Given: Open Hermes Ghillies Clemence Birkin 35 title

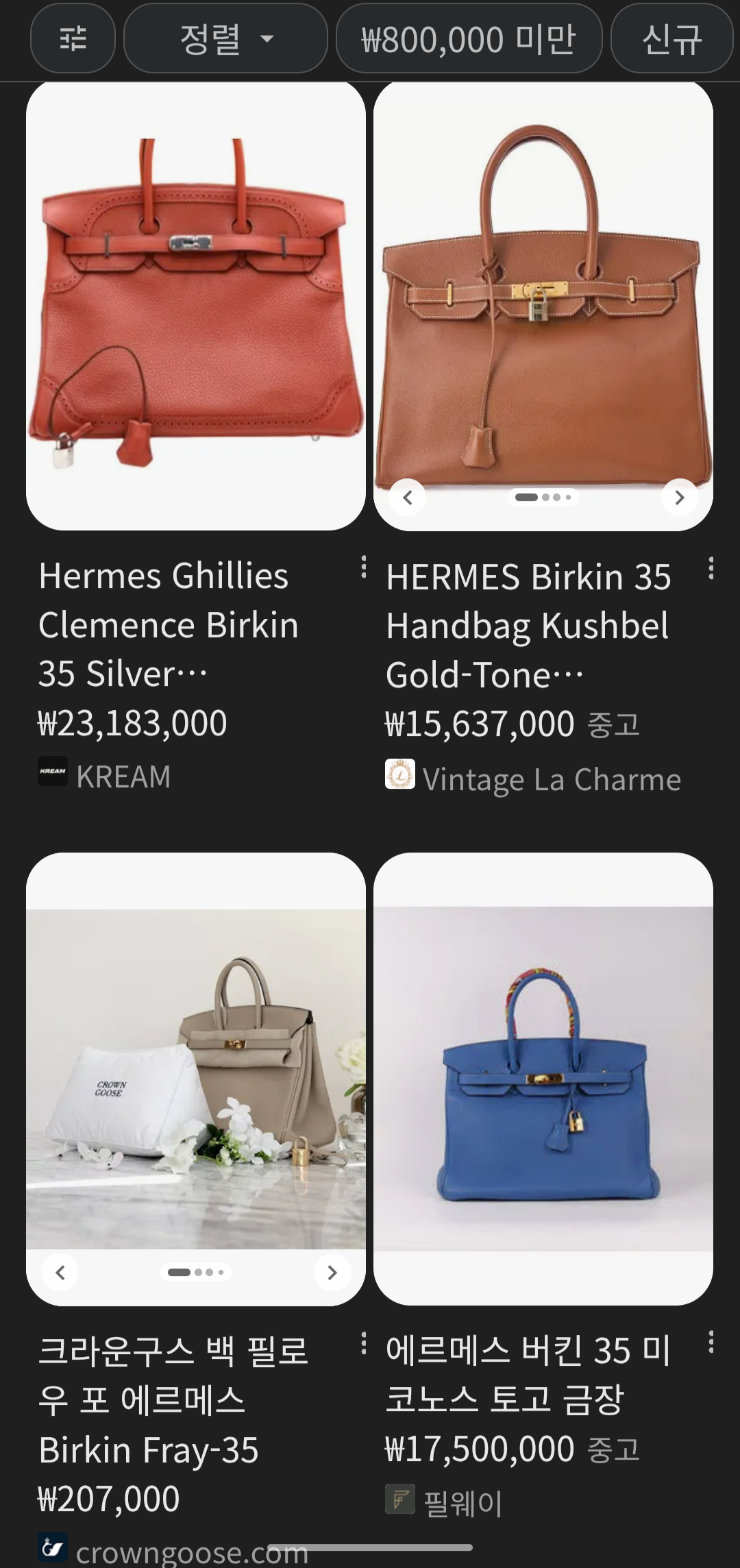Looking at the screenshot, I should click(169, 624).
